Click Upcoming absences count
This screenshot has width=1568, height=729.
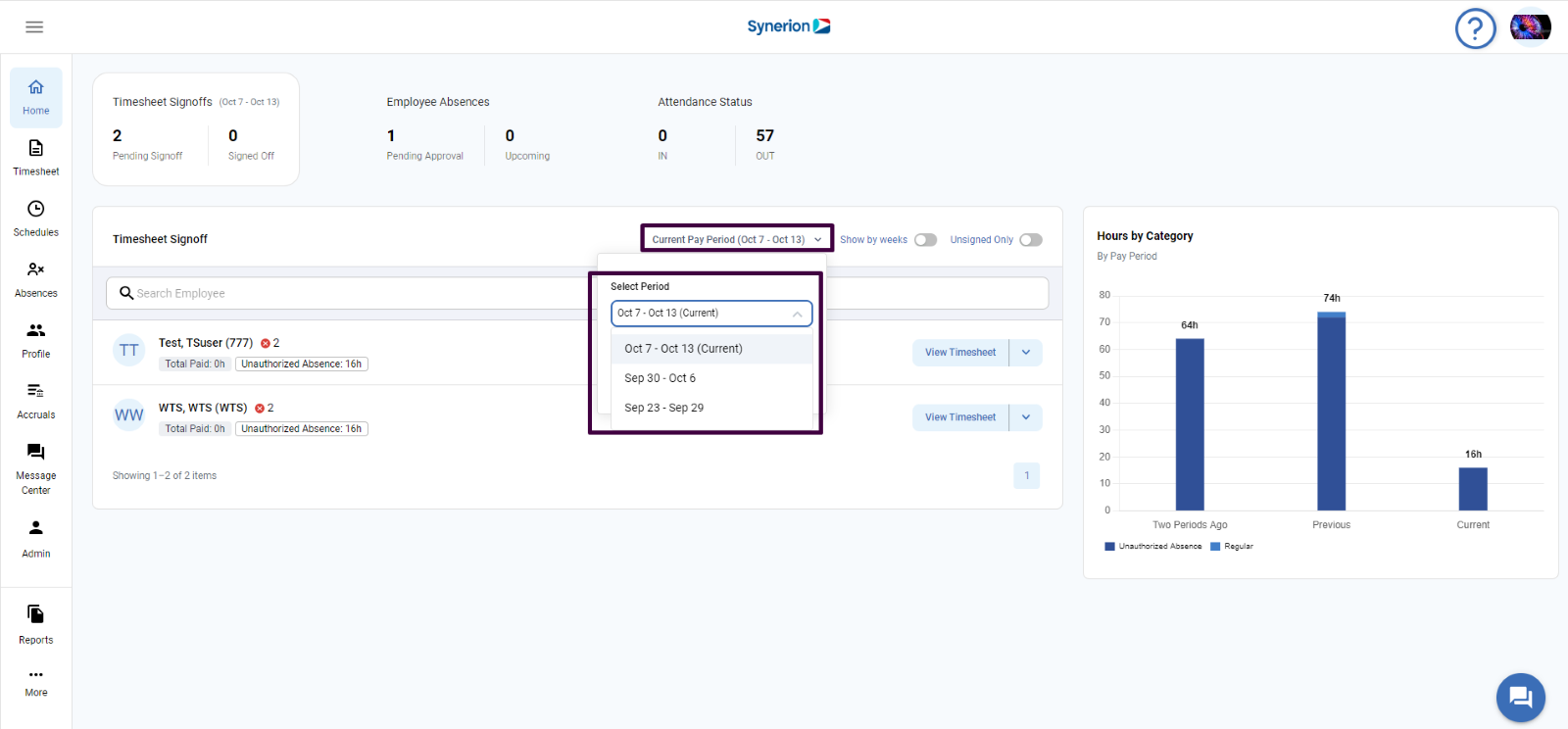click(510, 136)
